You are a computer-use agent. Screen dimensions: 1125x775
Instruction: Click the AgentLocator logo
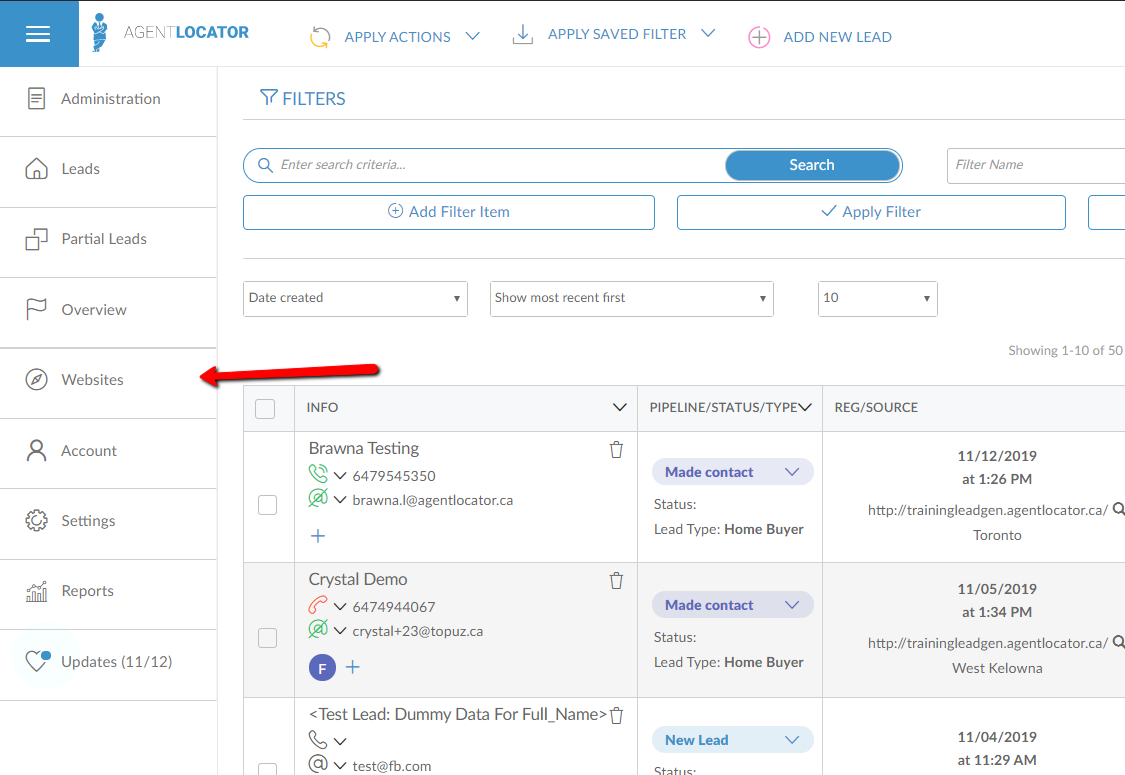click(x=170, y=32)
